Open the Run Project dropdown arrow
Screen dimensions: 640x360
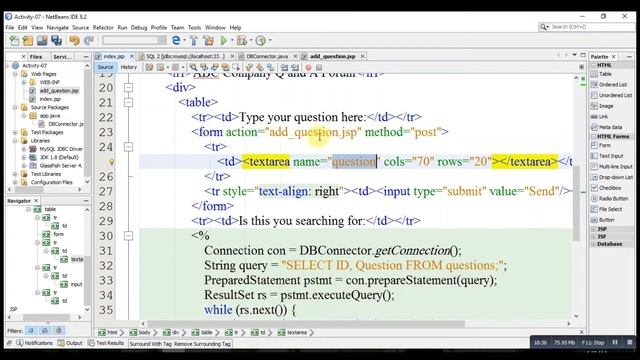(232, 40)
